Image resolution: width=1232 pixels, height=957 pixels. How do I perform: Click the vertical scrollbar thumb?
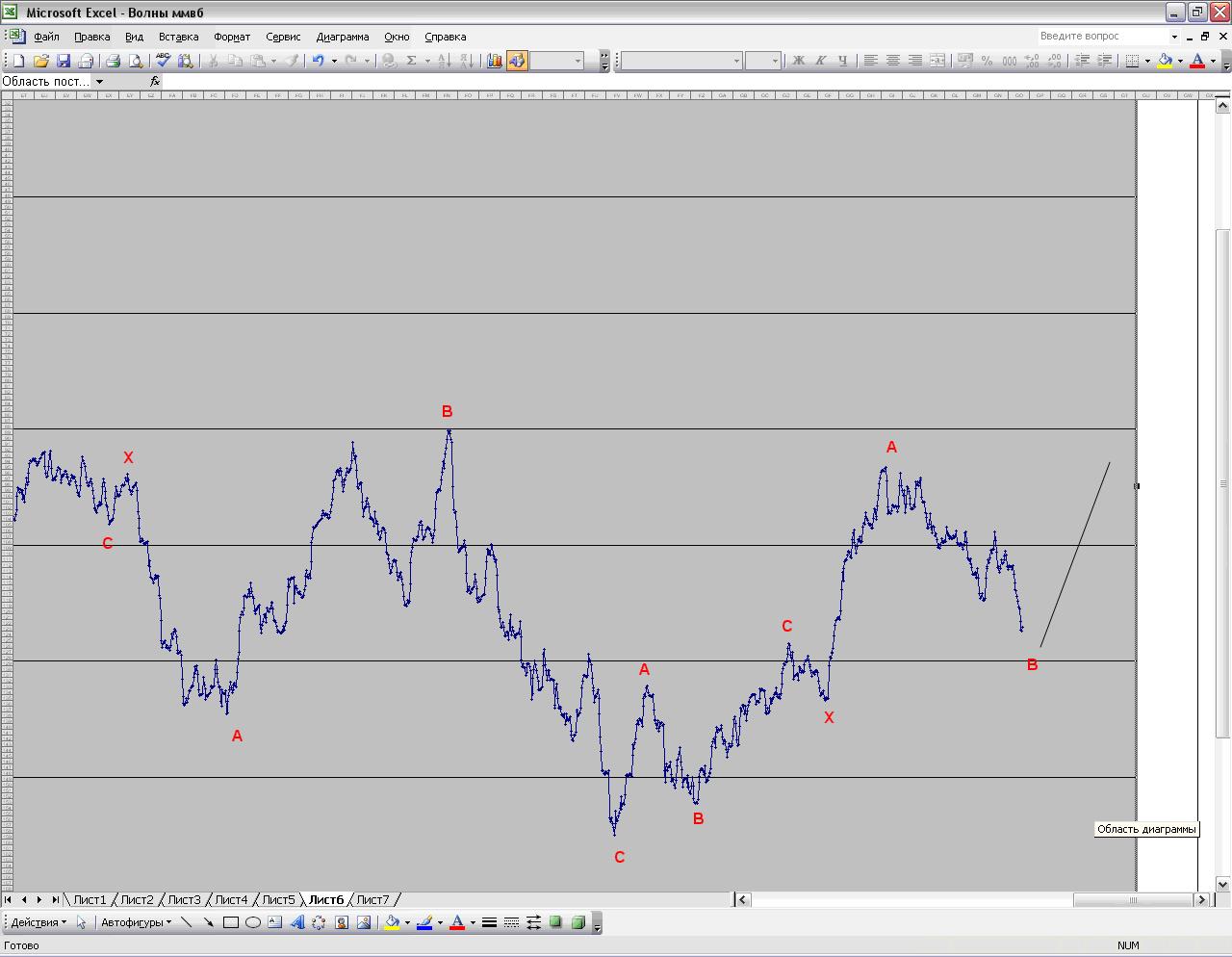coord(1222,483)
